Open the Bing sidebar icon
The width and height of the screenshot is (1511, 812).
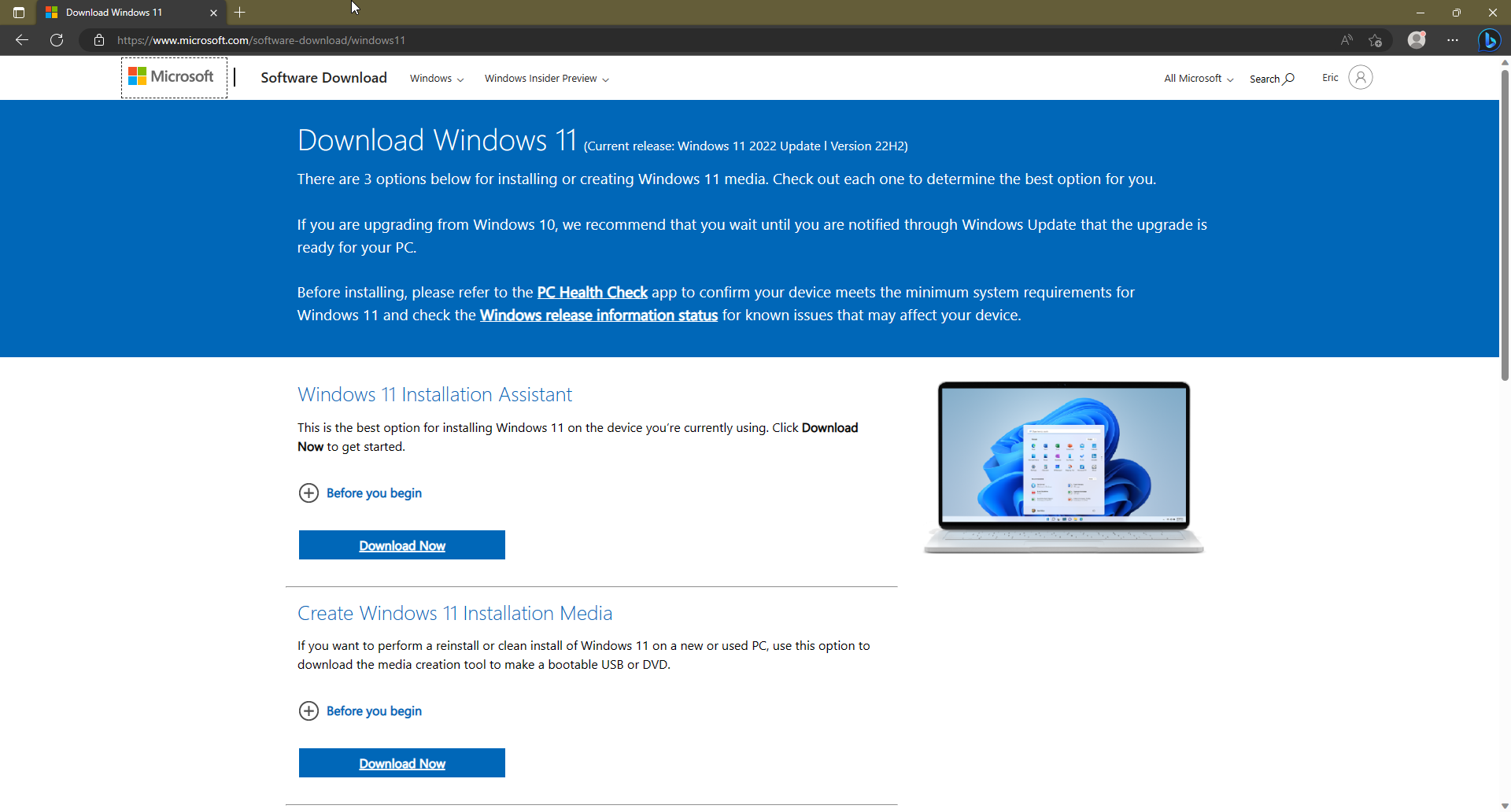point(1490,40)
